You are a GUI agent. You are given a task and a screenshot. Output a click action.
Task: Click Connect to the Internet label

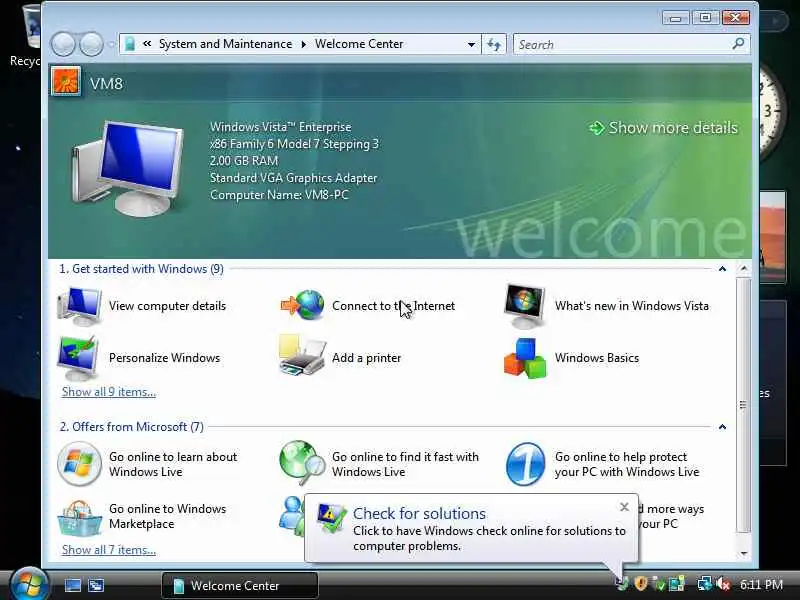393,306
